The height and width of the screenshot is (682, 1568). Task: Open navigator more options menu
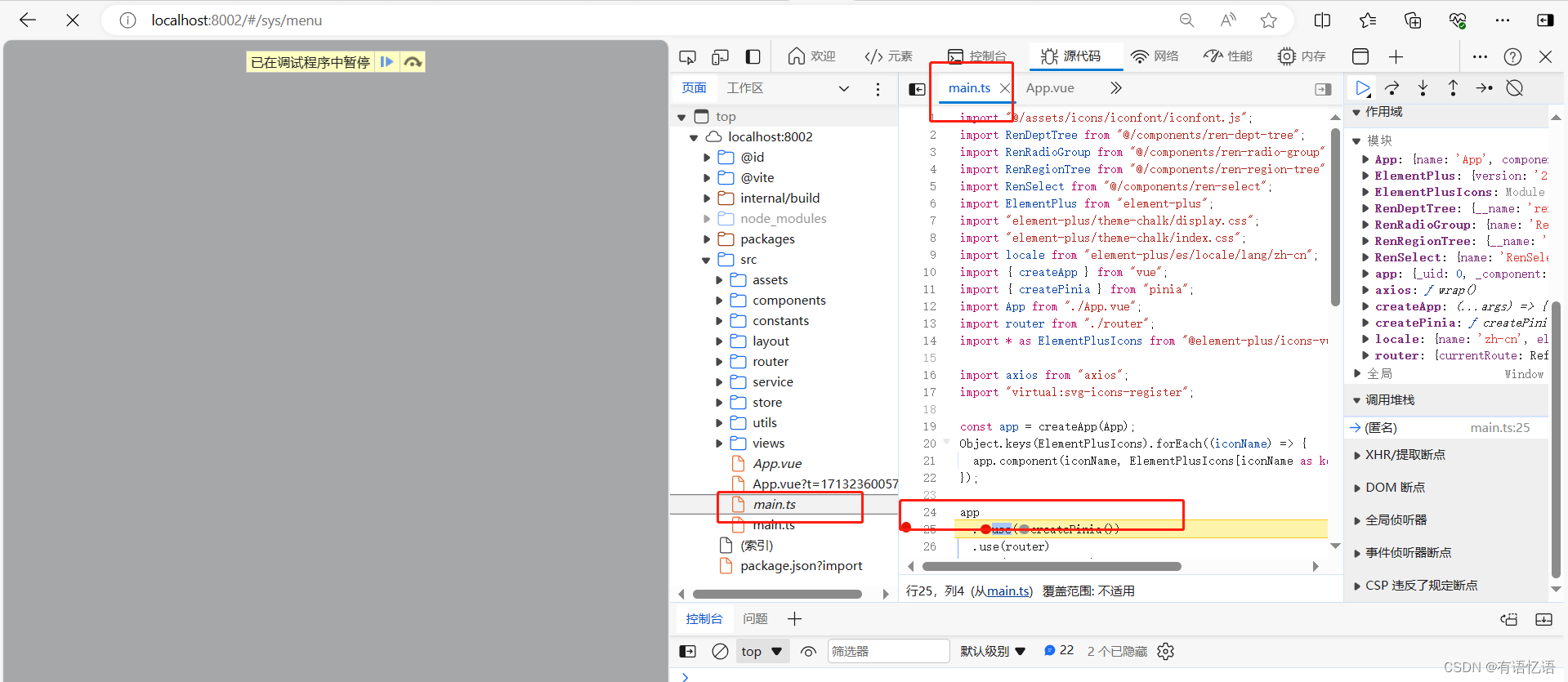878,88
